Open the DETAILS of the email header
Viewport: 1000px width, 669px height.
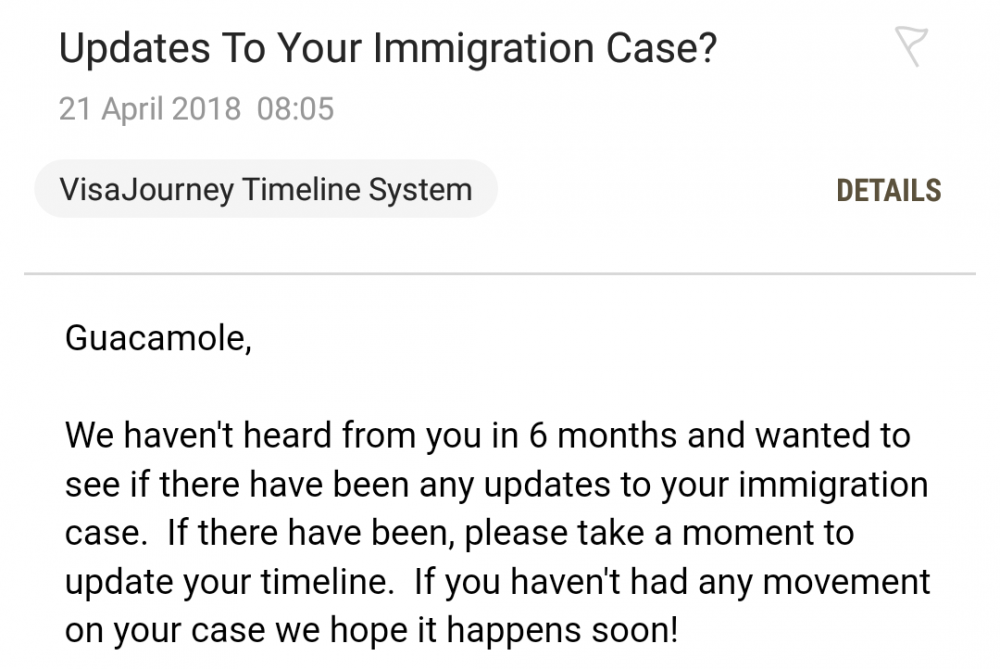point(888,191)
